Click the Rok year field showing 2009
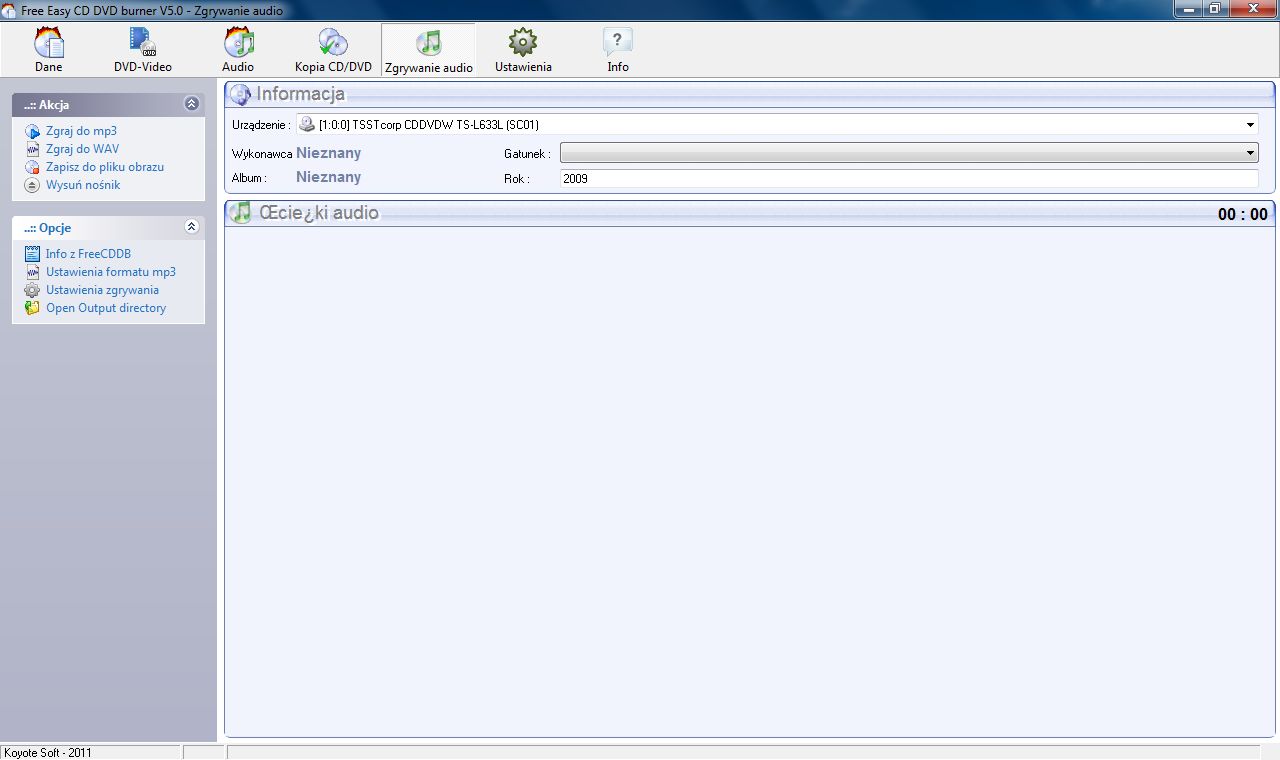This screenshot has width=1280, height=760. coord(909,178)
